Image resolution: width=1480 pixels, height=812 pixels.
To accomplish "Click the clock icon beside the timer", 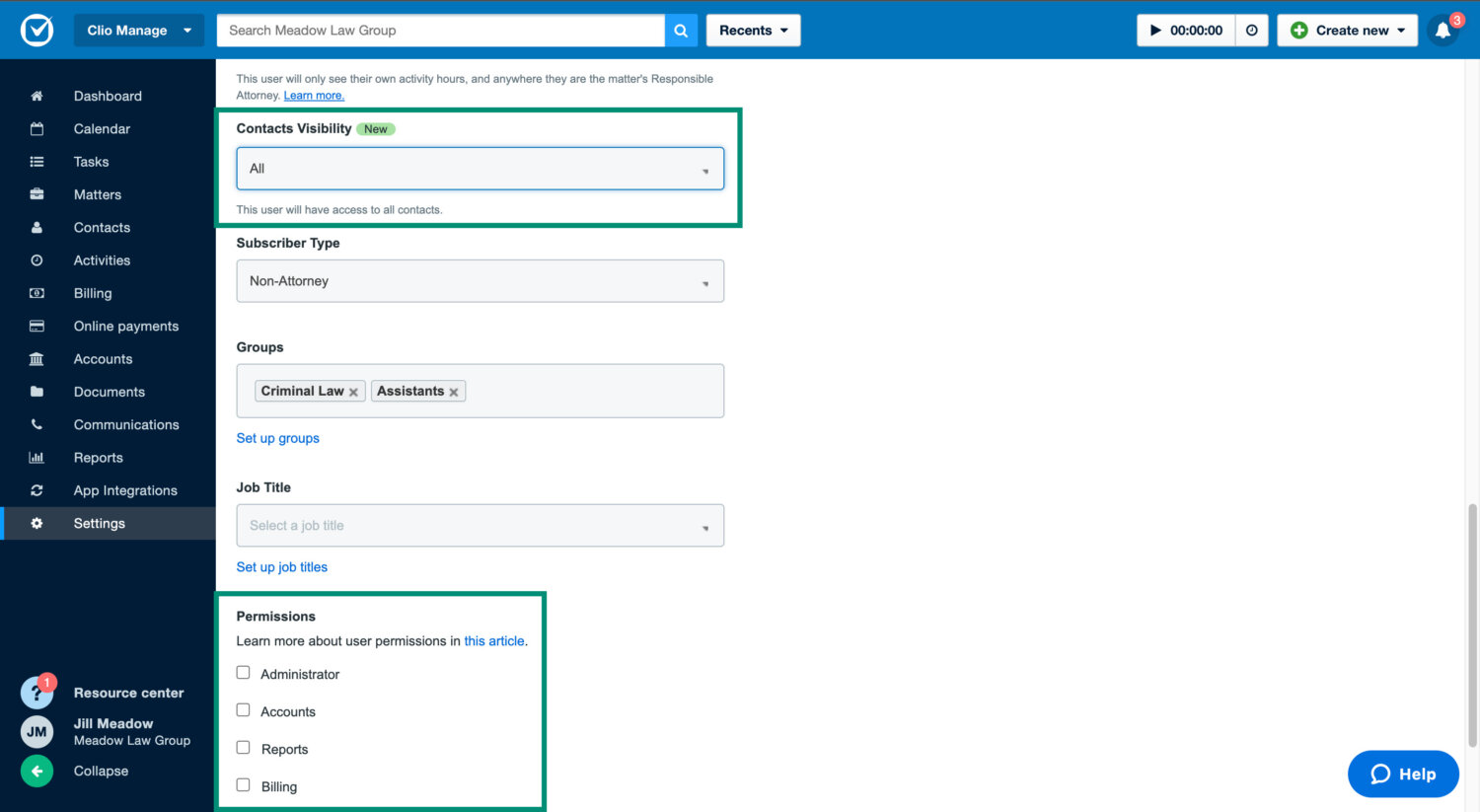I will (1251, 31).
